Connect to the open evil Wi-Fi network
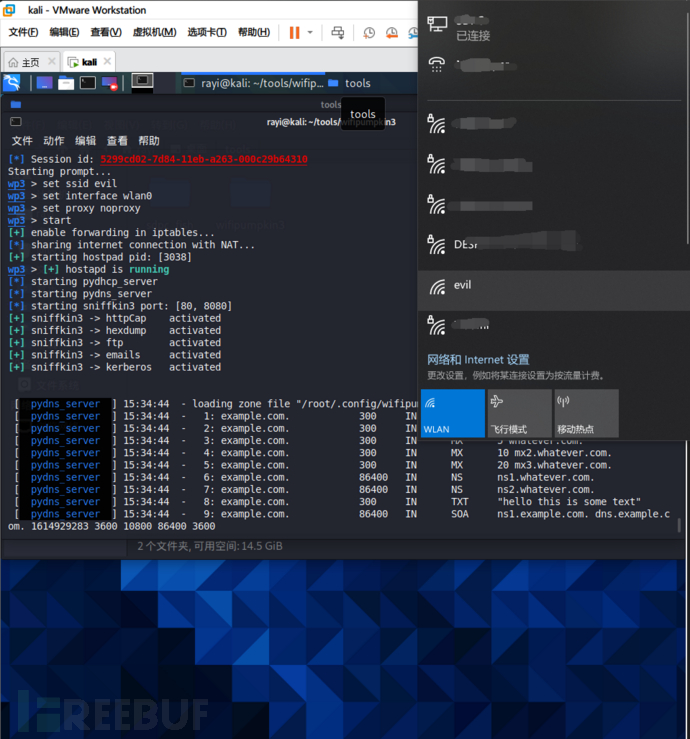 click(554, 290)
